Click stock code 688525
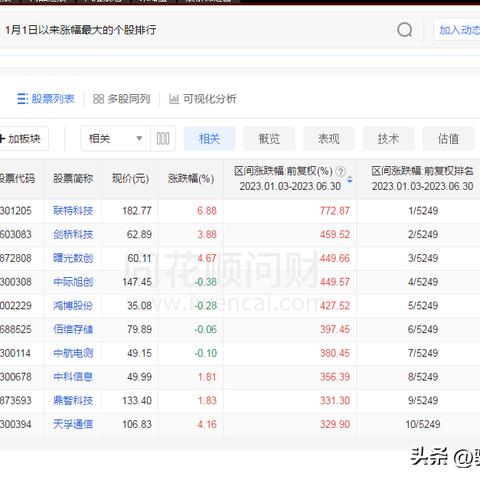Screen dimensions: 480x480 15,329
